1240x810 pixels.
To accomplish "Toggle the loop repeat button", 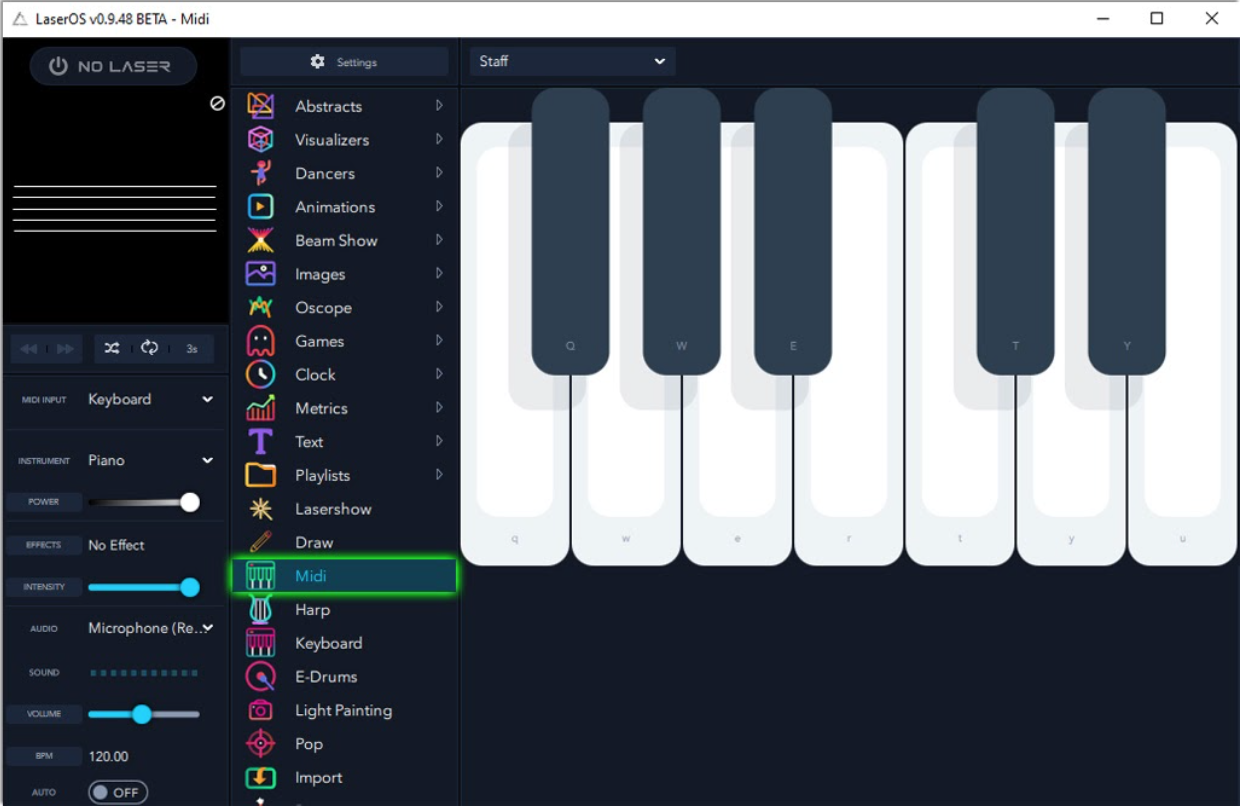I will [150, 348].
